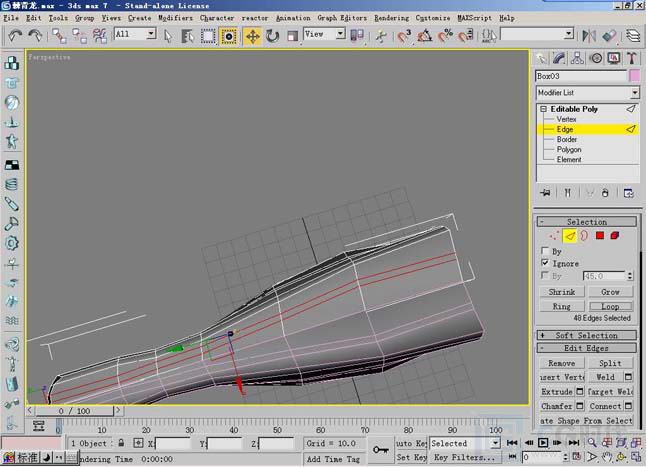
Task: Click Configure Modifier Sets icon
Action: [628, 193]
